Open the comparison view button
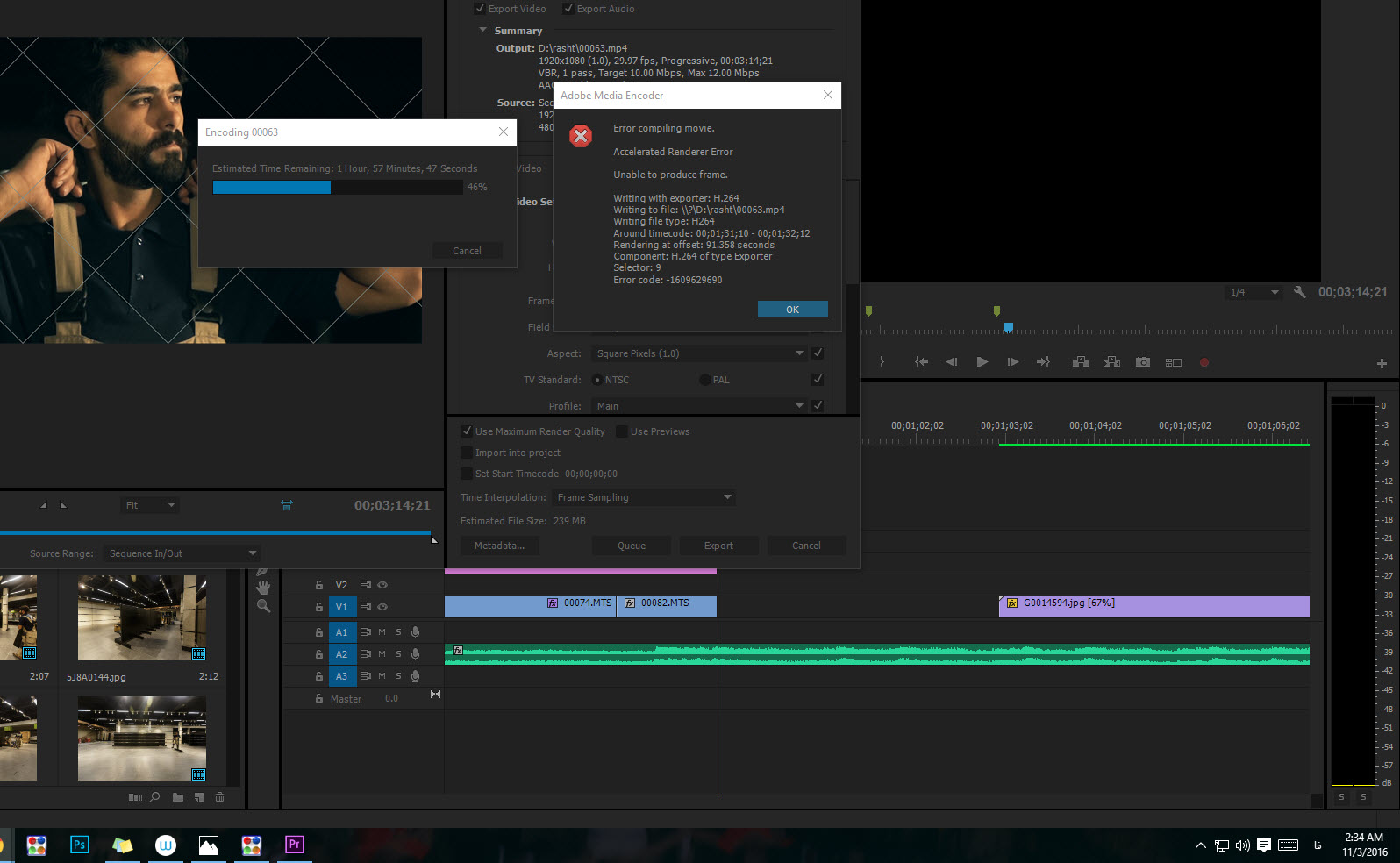Screen dimensions: 1400x863 tap(1174, 362)
